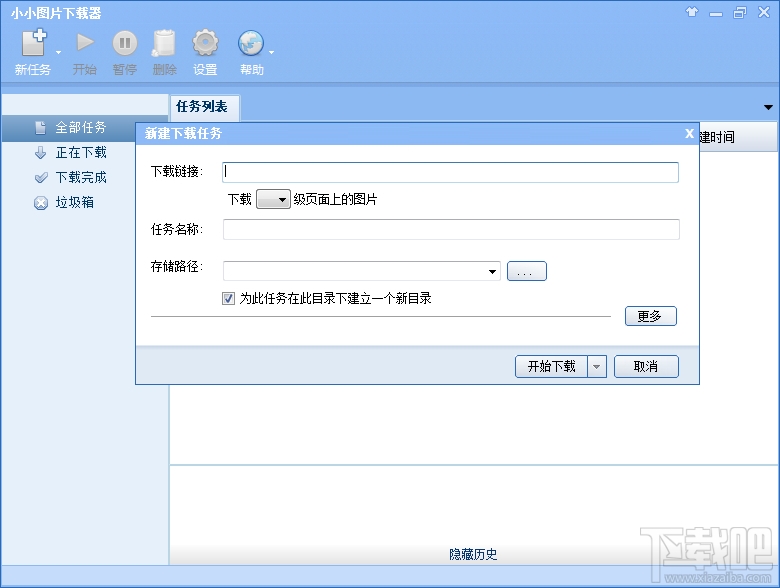Open the page level dropdown after 下载

[273, 199]
